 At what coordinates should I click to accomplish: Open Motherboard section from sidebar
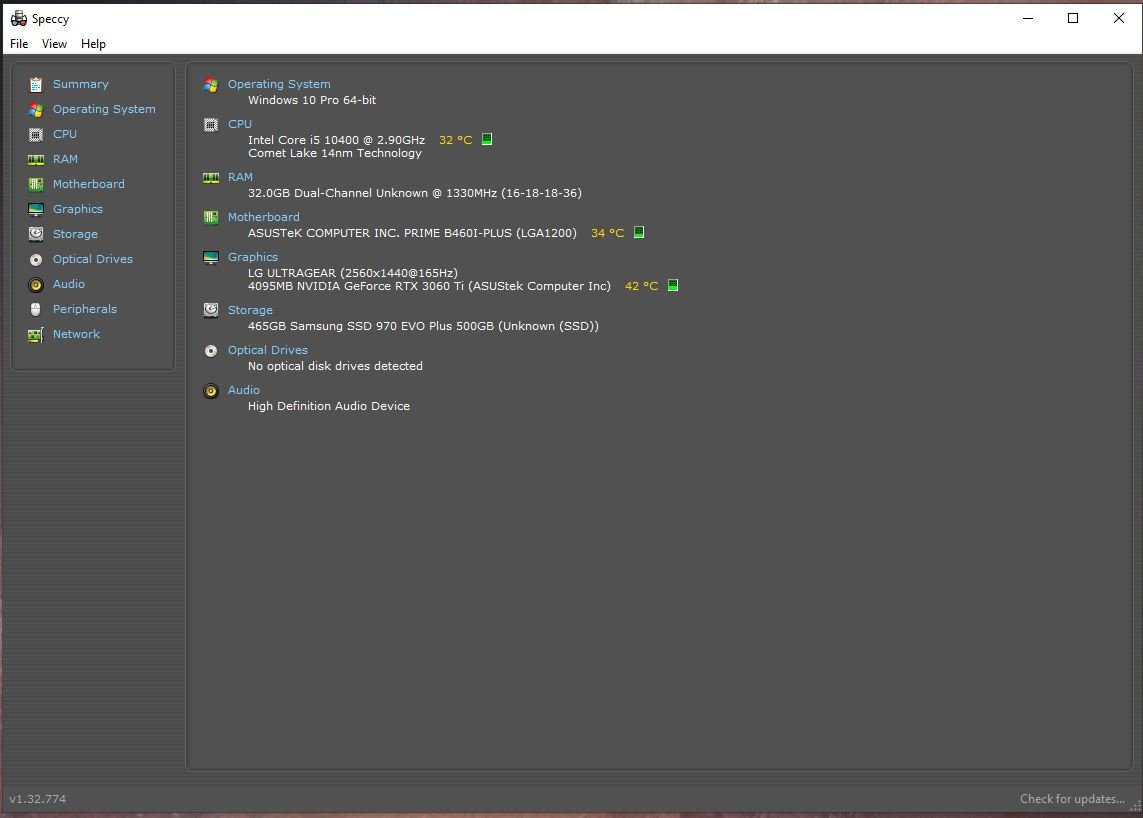88,184
